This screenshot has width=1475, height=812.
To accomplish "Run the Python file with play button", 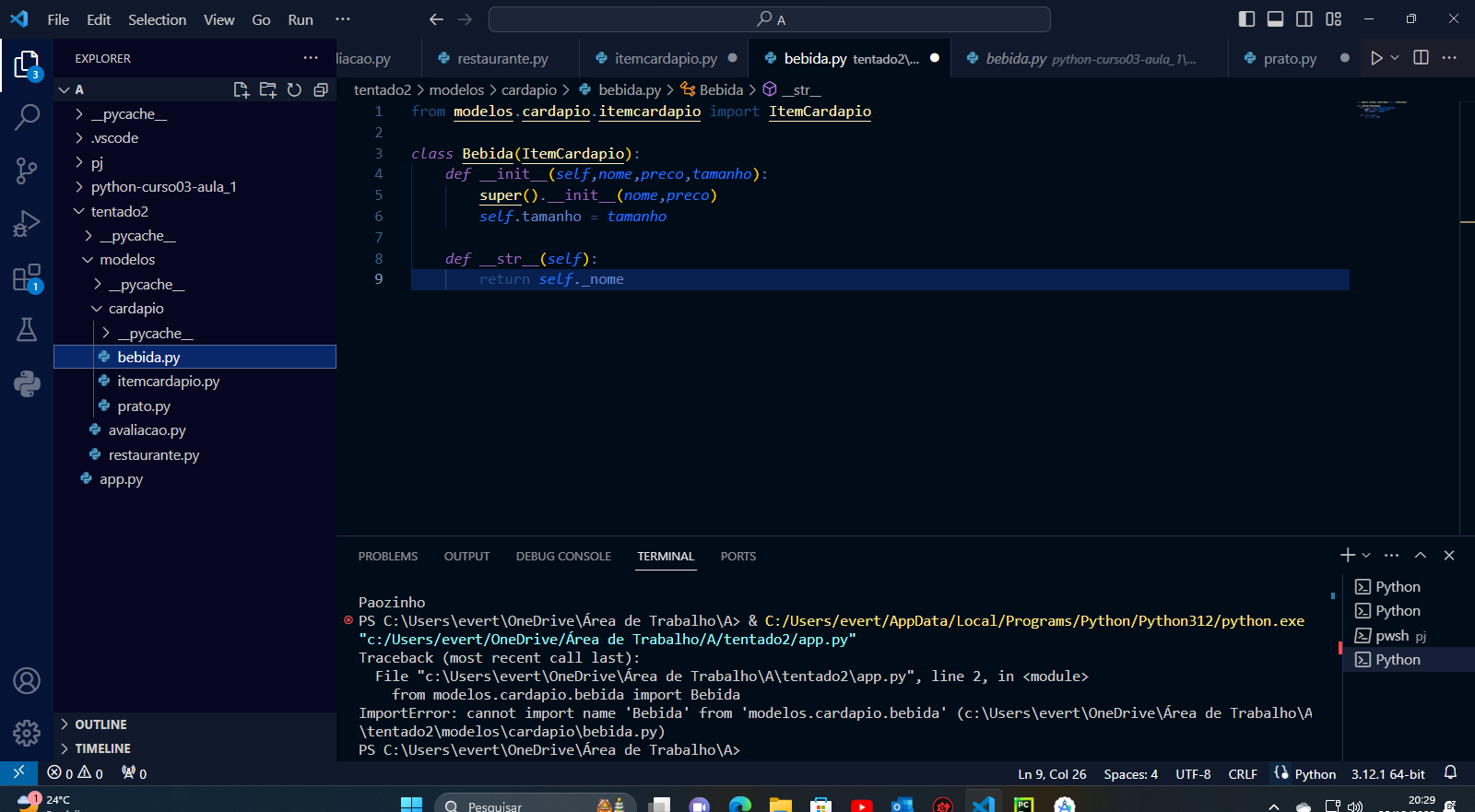I will click(x=1376, y=58).
